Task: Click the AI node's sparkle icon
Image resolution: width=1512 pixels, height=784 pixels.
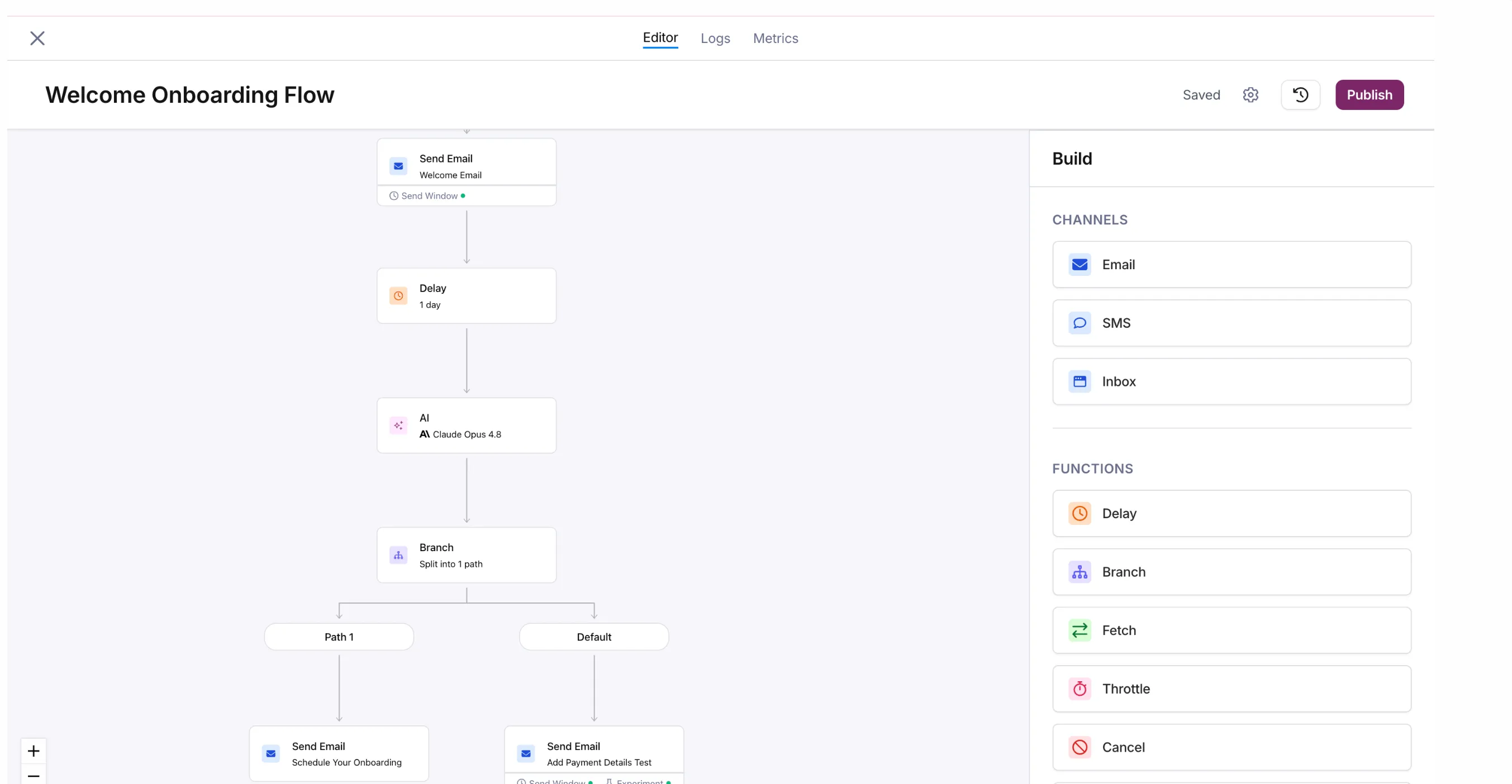Action: [398, 426]
